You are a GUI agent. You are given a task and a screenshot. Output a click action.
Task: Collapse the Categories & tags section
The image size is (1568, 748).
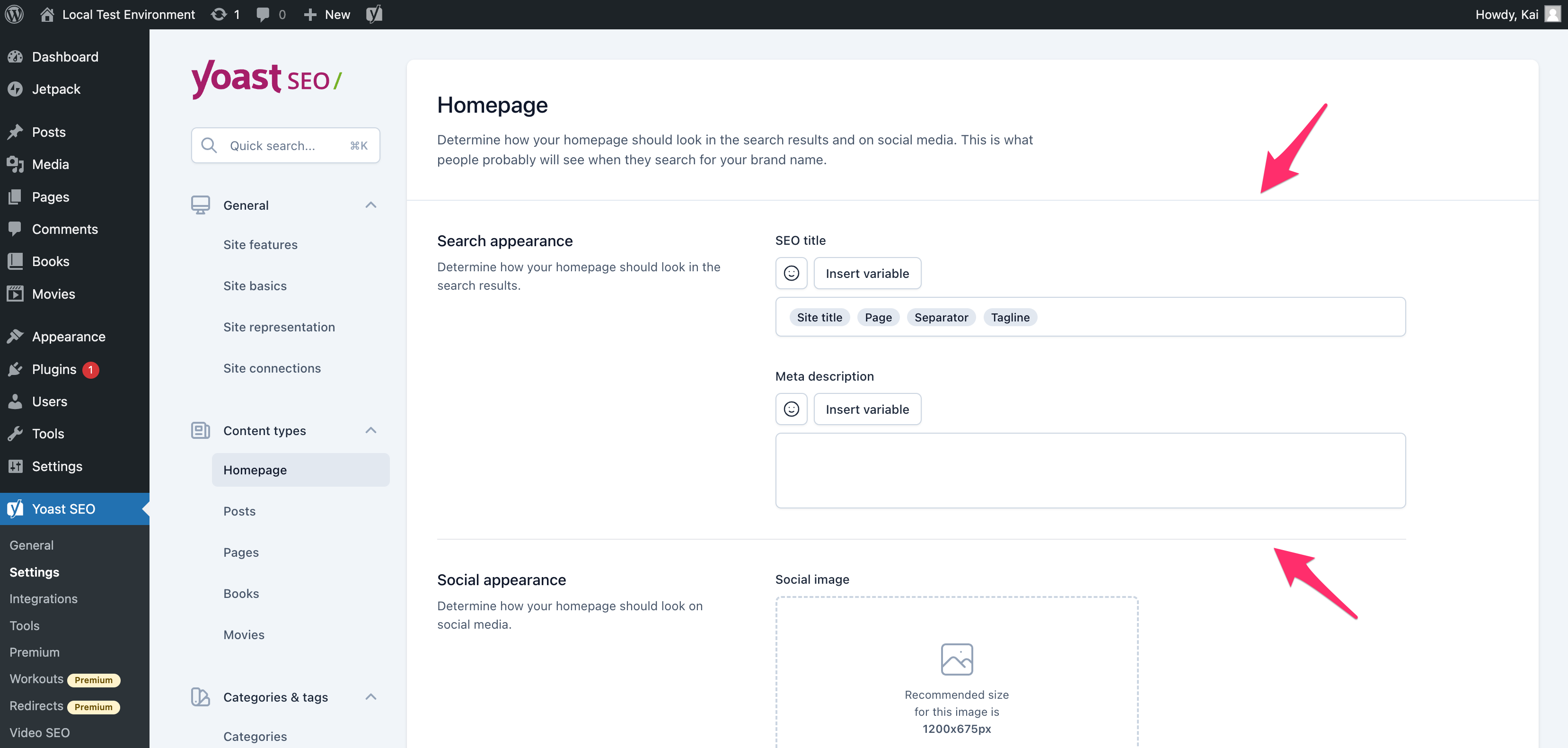pos(370,697)
